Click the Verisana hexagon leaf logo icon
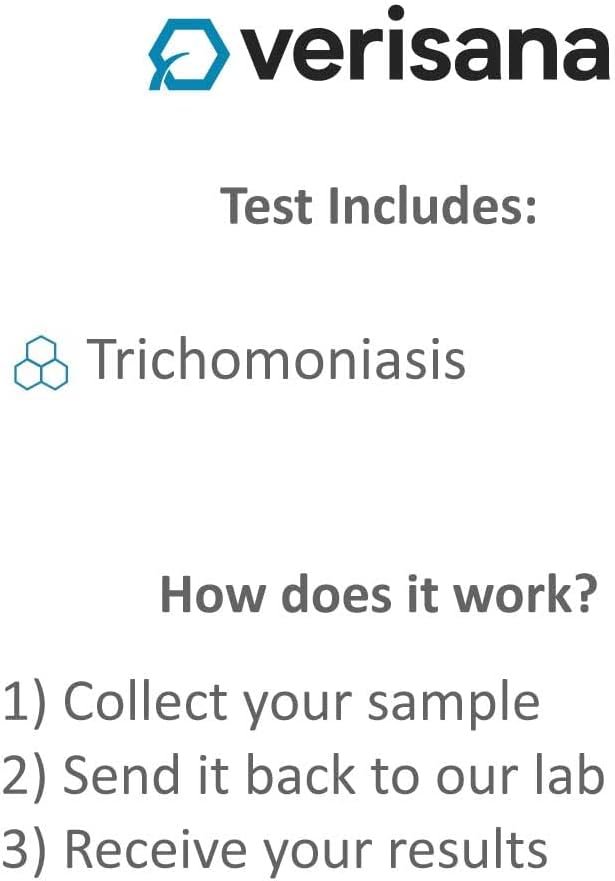The height and width of the screenshot is (881, 615). 188,54
